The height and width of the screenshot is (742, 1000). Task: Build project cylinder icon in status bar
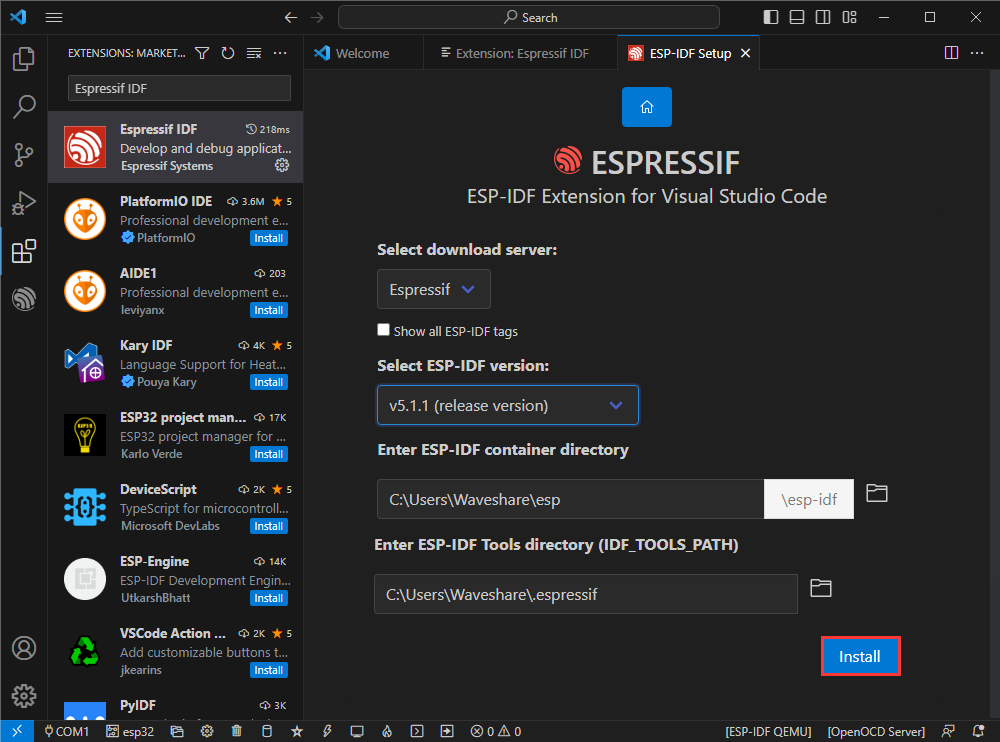[267, 731]
